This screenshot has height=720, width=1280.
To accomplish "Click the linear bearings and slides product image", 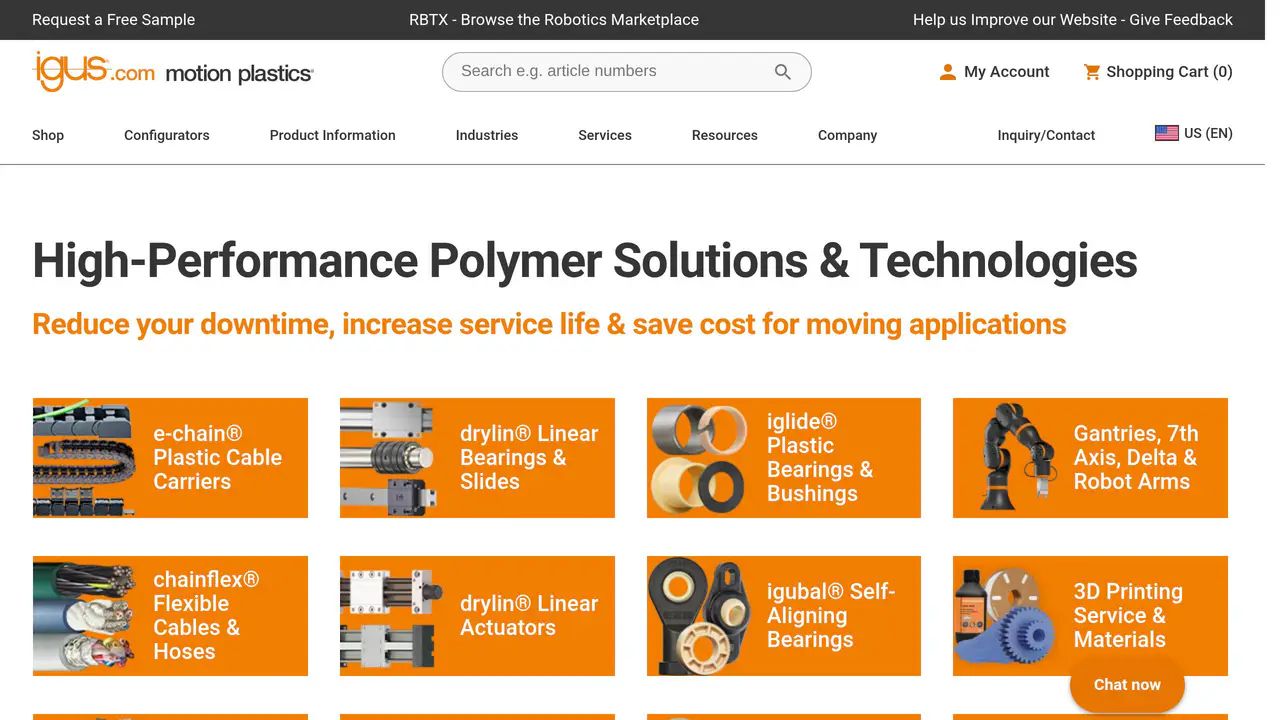I will 391,458.
